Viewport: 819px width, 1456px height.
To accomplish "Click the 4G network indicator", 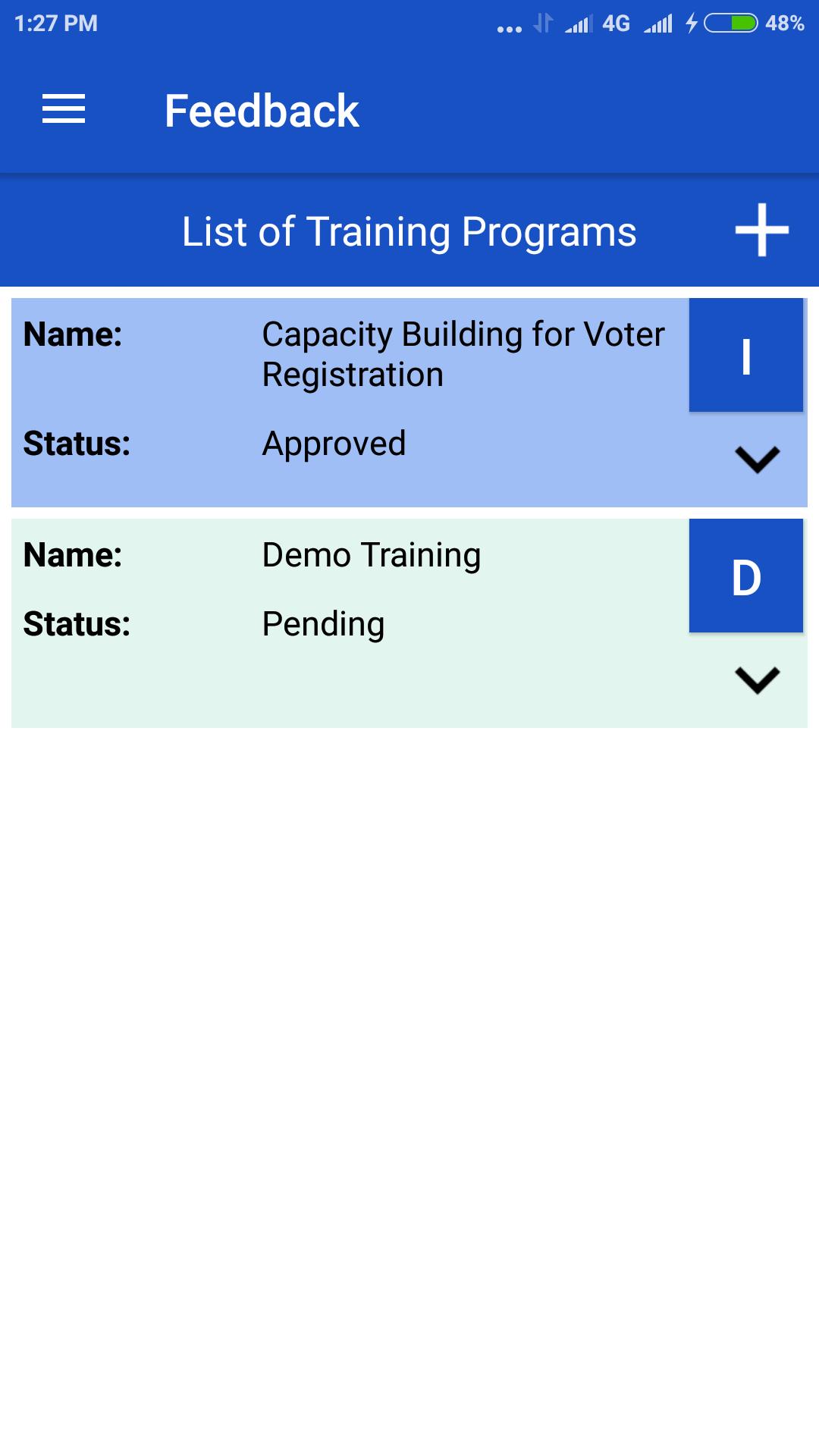I will click(616, 24).
